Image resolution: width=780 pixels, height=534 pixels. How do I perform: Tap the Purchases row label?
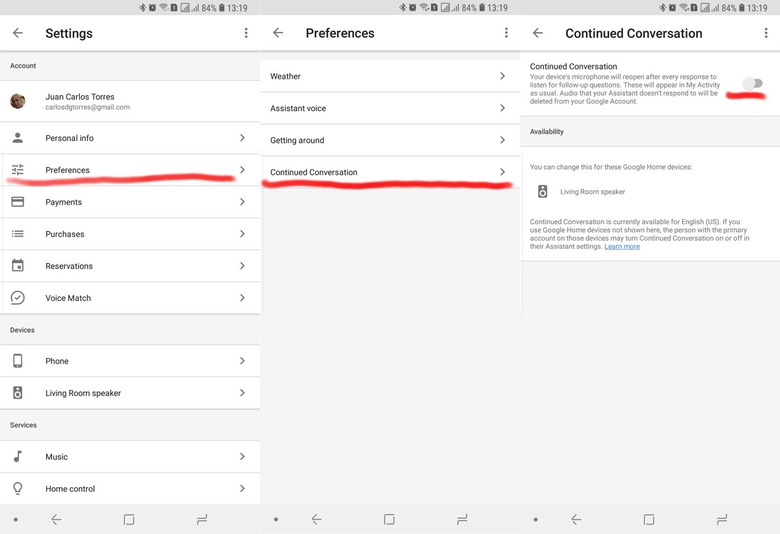[65, 234]
